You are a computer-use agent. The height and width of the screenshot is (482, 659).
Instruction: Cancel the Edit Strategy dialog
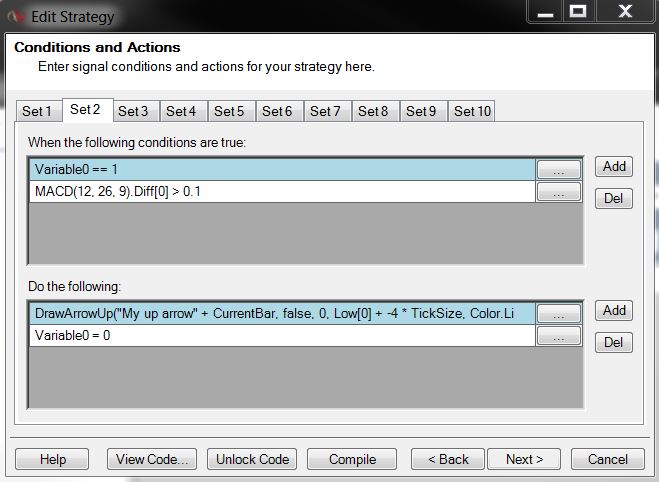click(608, 459)
